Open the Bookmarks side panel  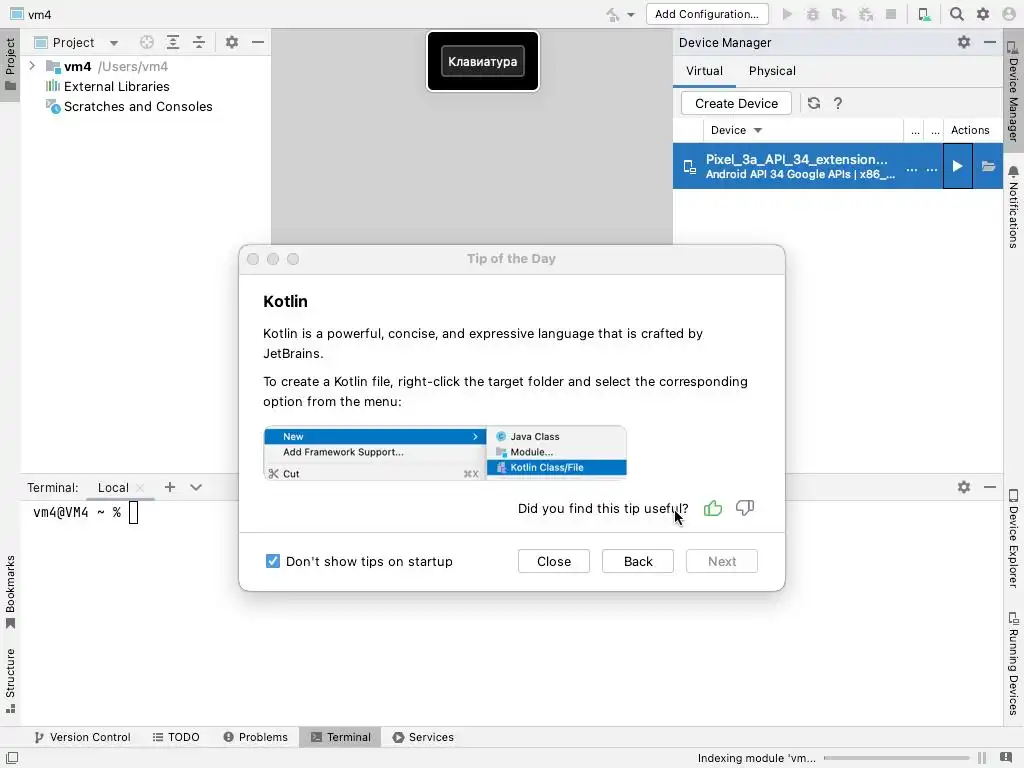pyautogui.click(x=10, y=592)
